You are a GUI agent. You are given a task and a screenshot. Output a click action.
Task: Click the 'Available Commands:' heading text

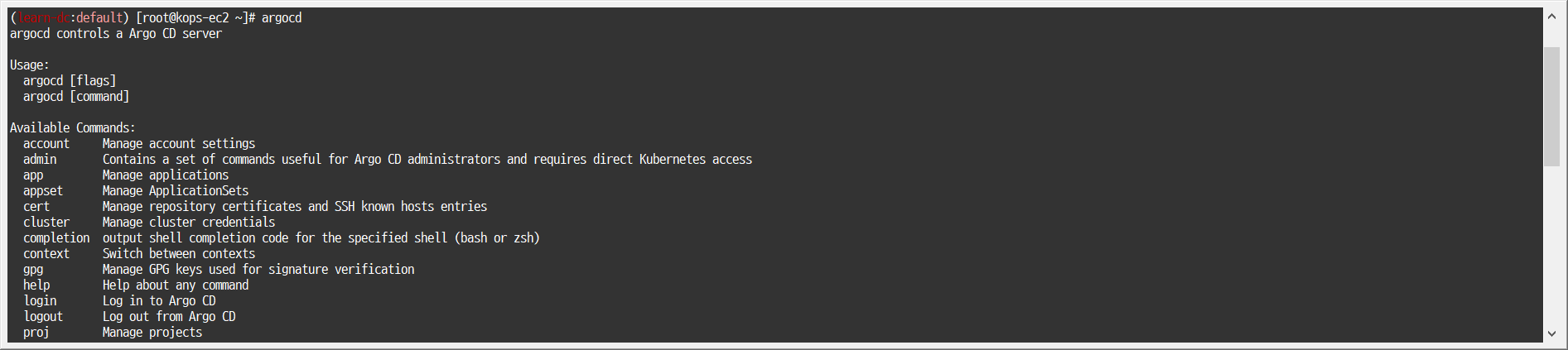tap(73, 128)
